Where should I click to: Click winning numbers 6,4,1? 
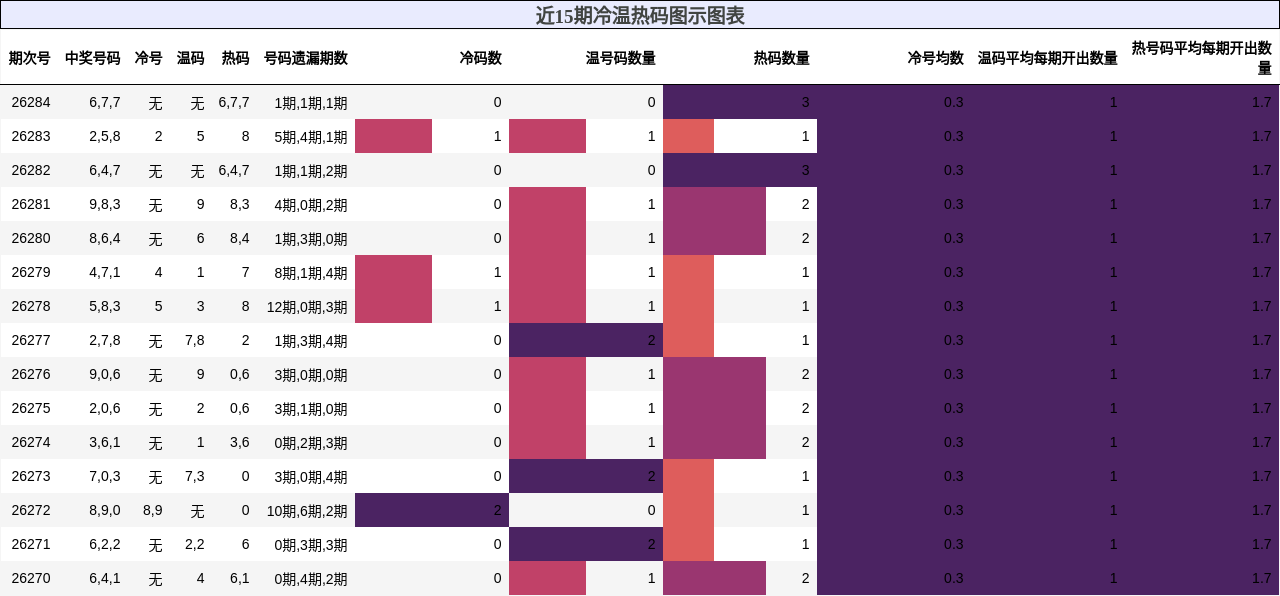pyautogui.click(x=105, y=578)
